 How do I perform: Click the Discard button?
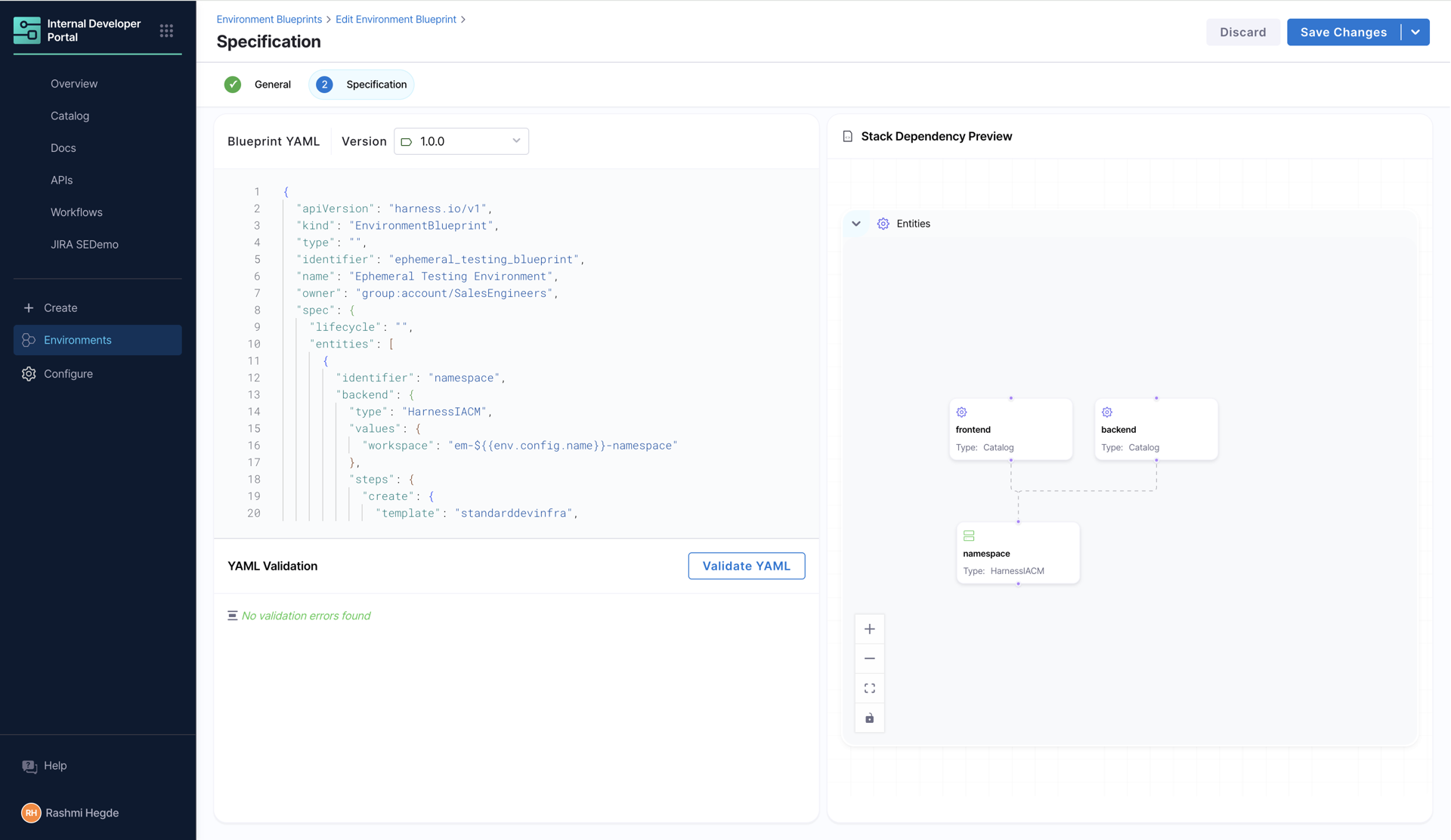[1242, 32]
